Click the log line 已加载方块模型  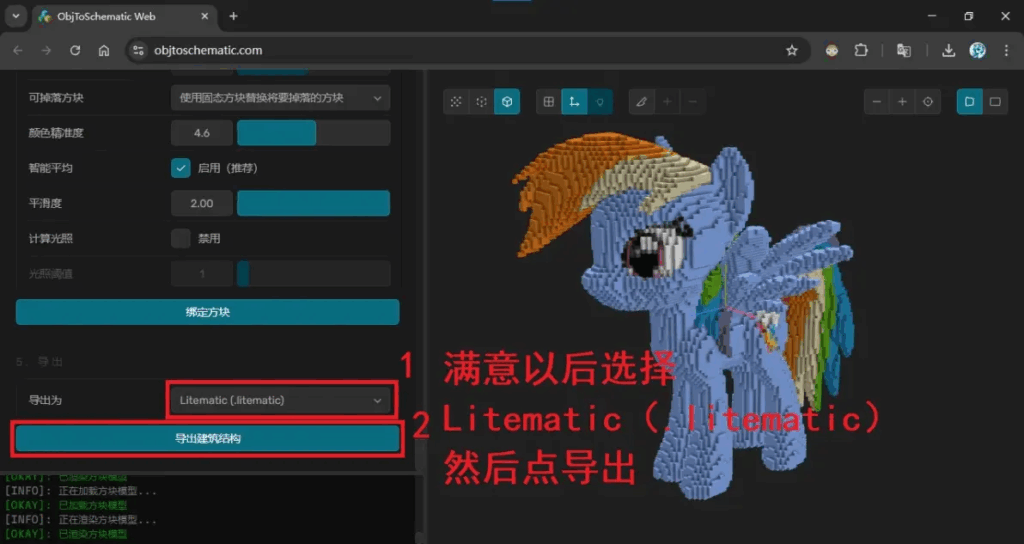click(x=66, y=505)
